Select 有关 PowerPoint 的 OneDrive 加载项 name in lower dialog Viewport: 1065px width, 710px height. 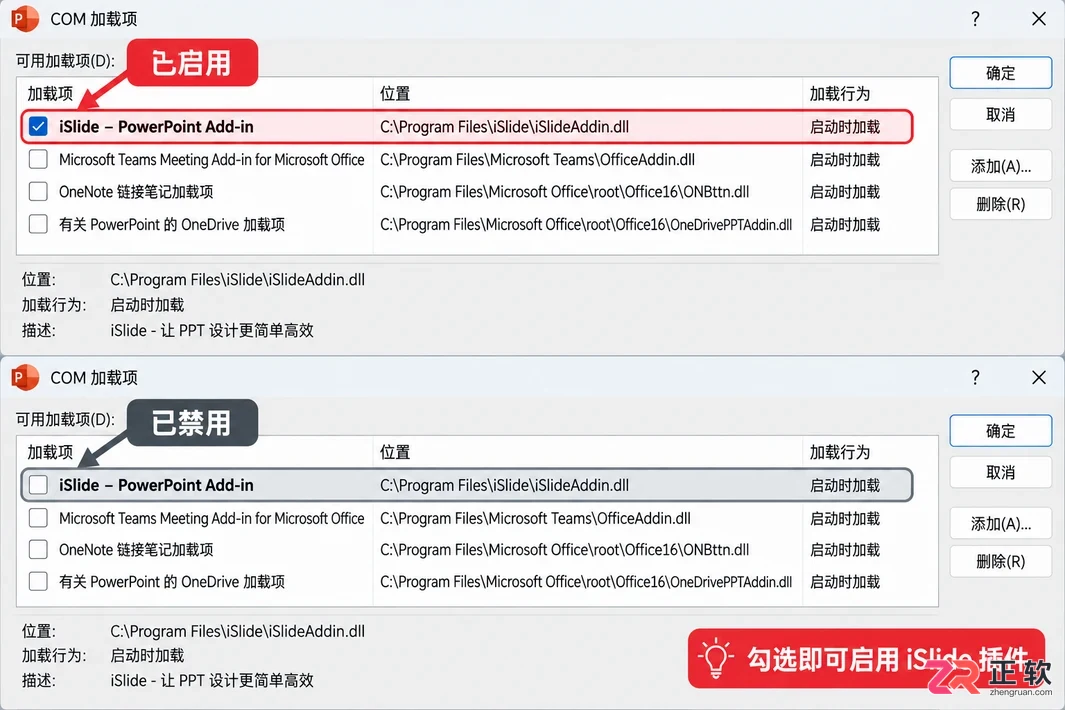tap(172, 582)
